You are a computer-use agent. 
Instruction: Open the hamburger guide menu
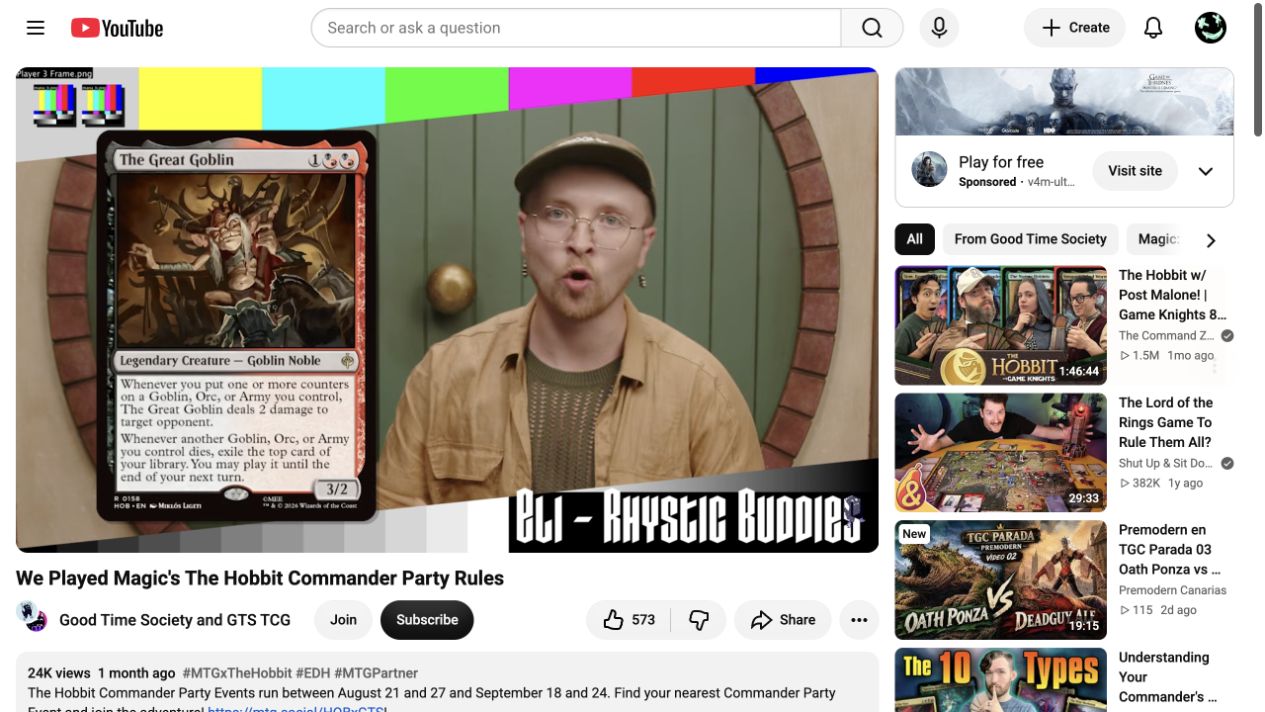coord(36,28)
